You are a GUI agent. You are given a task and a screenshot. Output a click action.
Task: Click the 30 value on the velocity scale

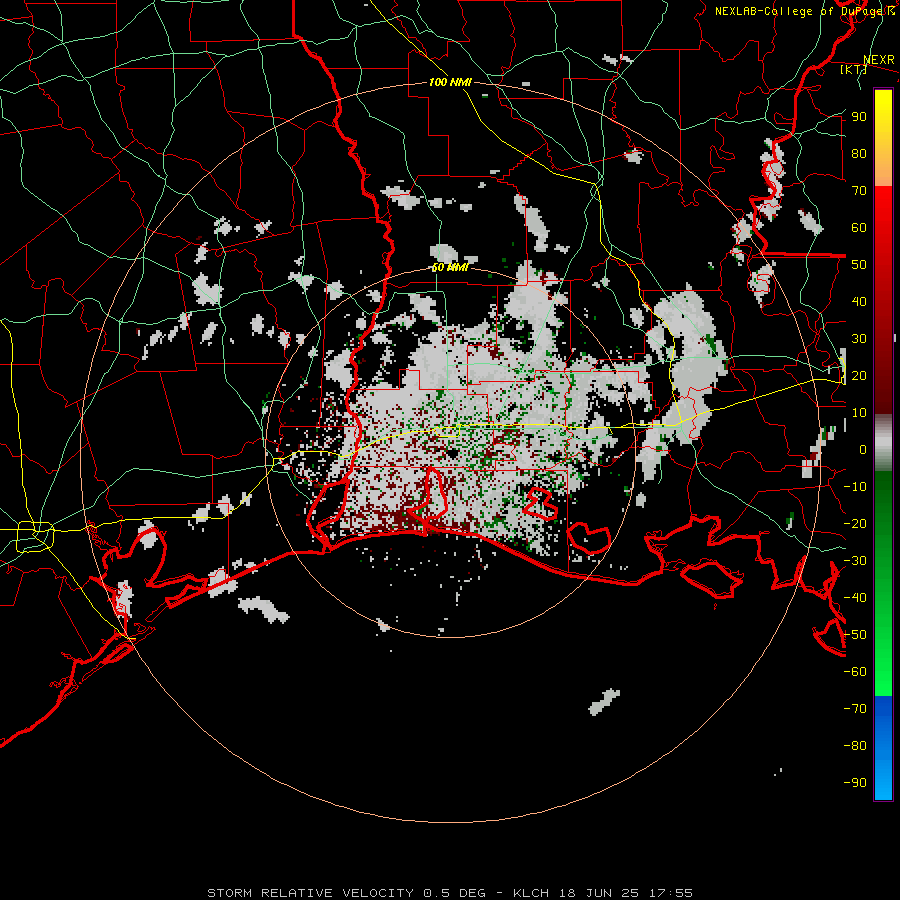[x=859, y=339]
